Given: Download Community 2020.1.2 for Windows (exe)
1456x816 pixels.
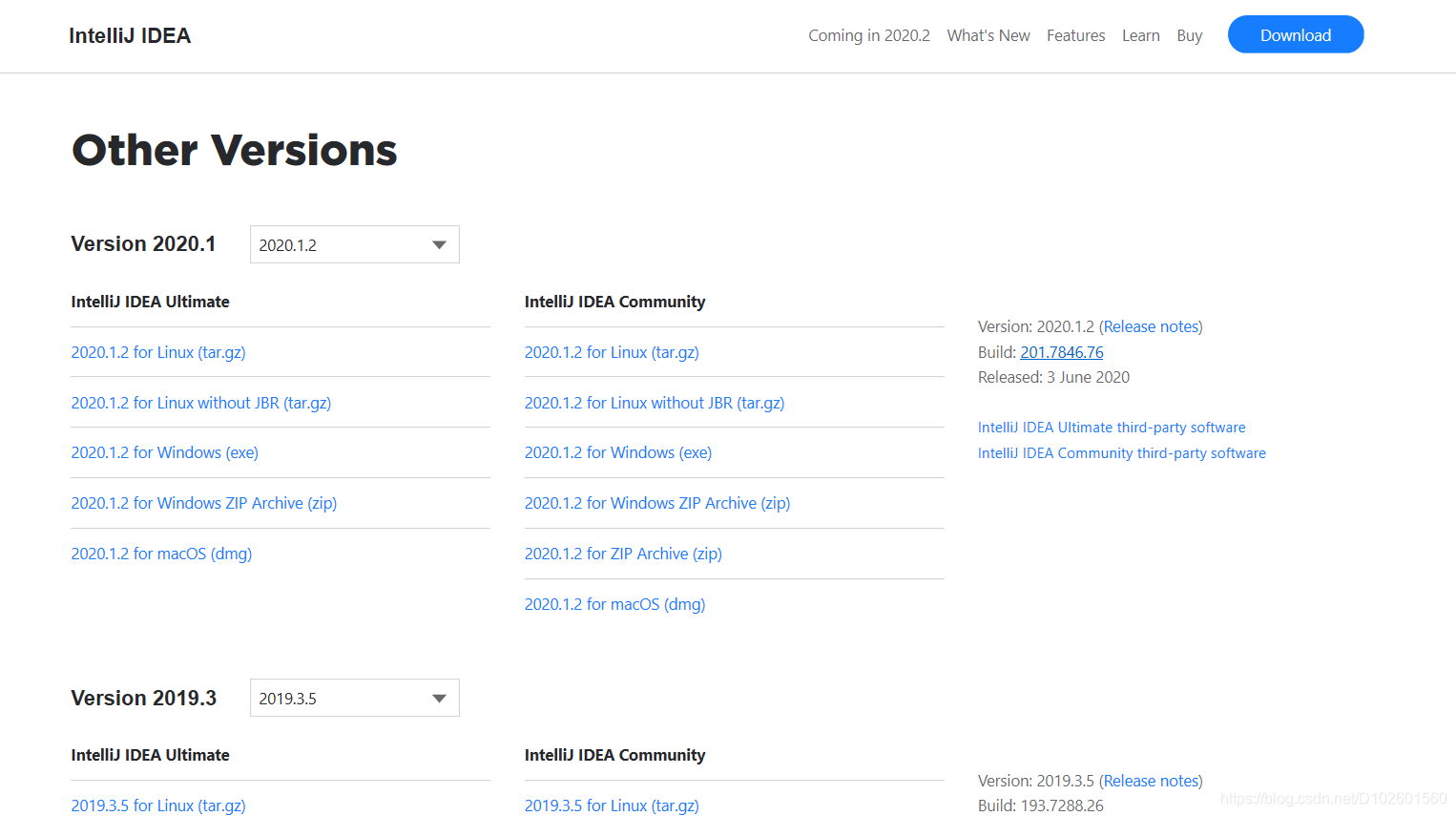Looking at the screenshot, I should pos(618,452).
